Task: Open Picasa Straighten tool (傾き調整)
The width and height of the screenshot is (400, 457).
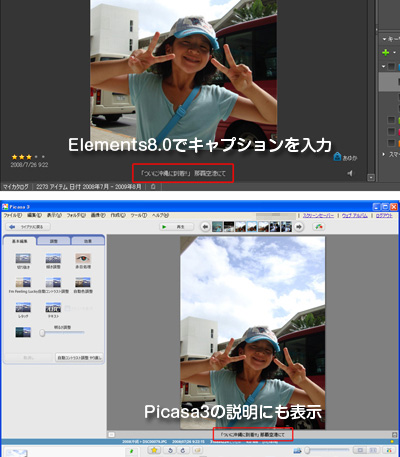Action: 53,258
